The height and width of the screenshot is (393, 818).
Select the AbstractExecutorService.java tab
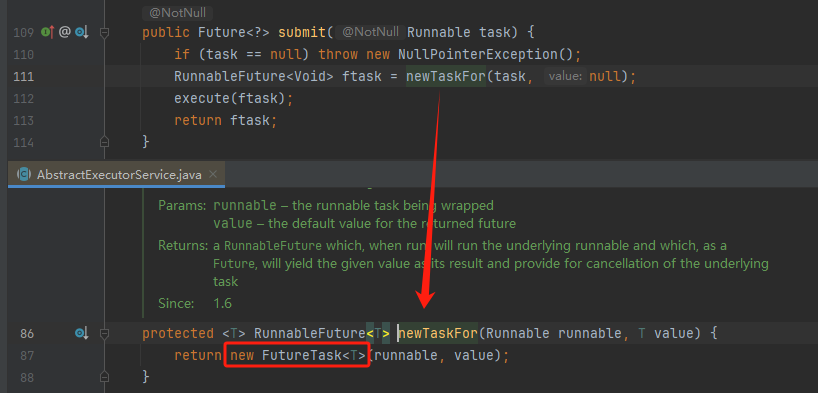pos(117,174)
